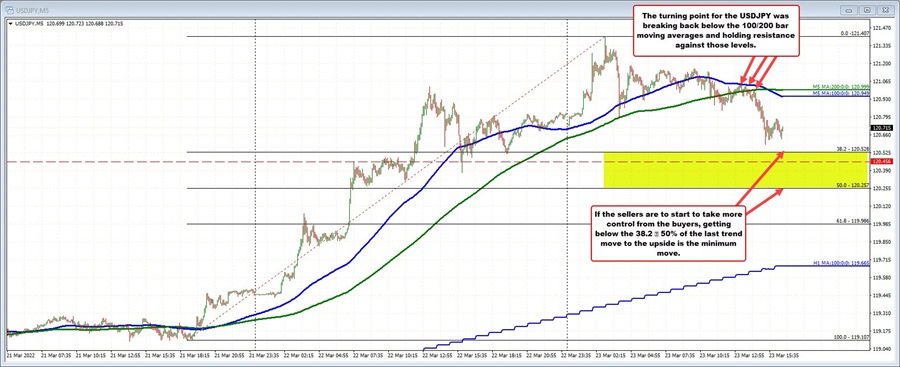Click price axis value 120.120
This screenshot has height=367, width=900.
[x=882, y=206]
